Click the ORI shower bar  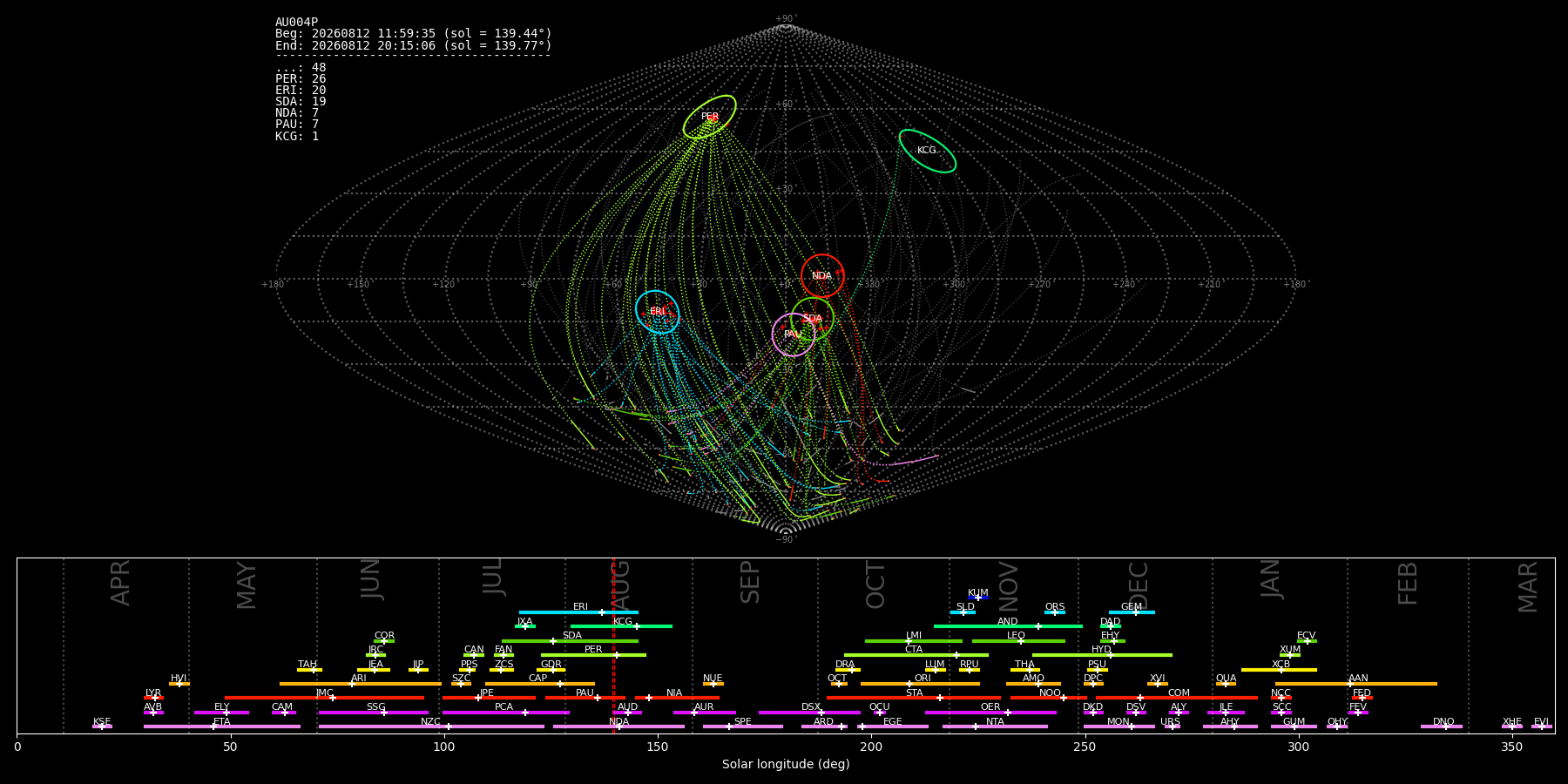click(920, 684)
